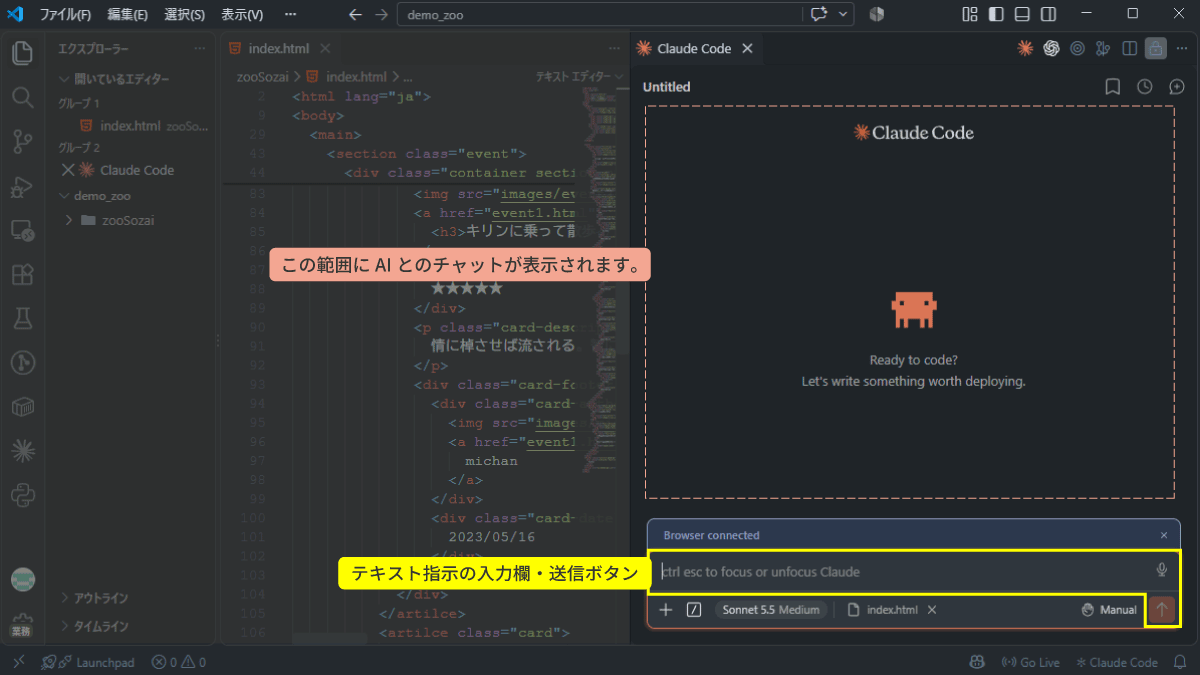Toggle the secondary sidebar layout button
The image size is (1200, 675).
coord(1048,14)
